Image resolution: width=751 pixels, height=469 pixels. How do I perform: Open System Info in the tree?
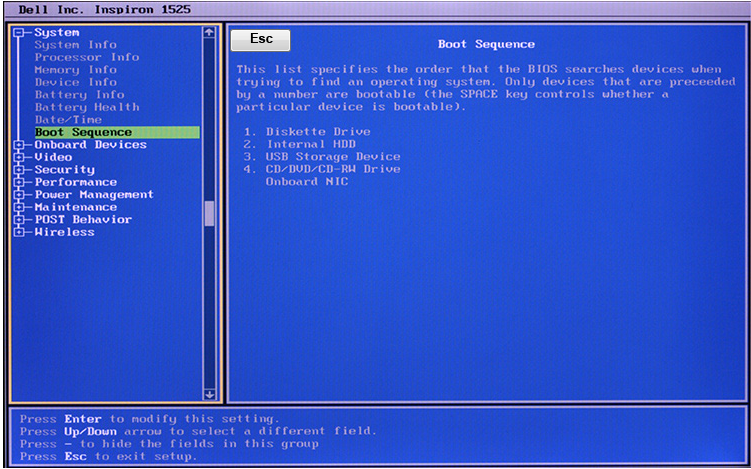(75, 45)
